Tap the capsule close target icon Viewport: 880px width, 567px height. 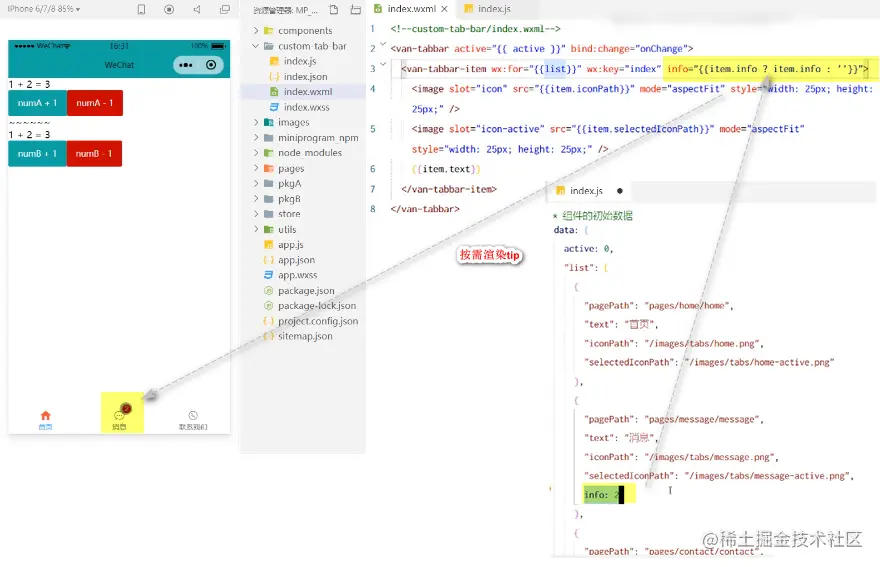(211, 65)
